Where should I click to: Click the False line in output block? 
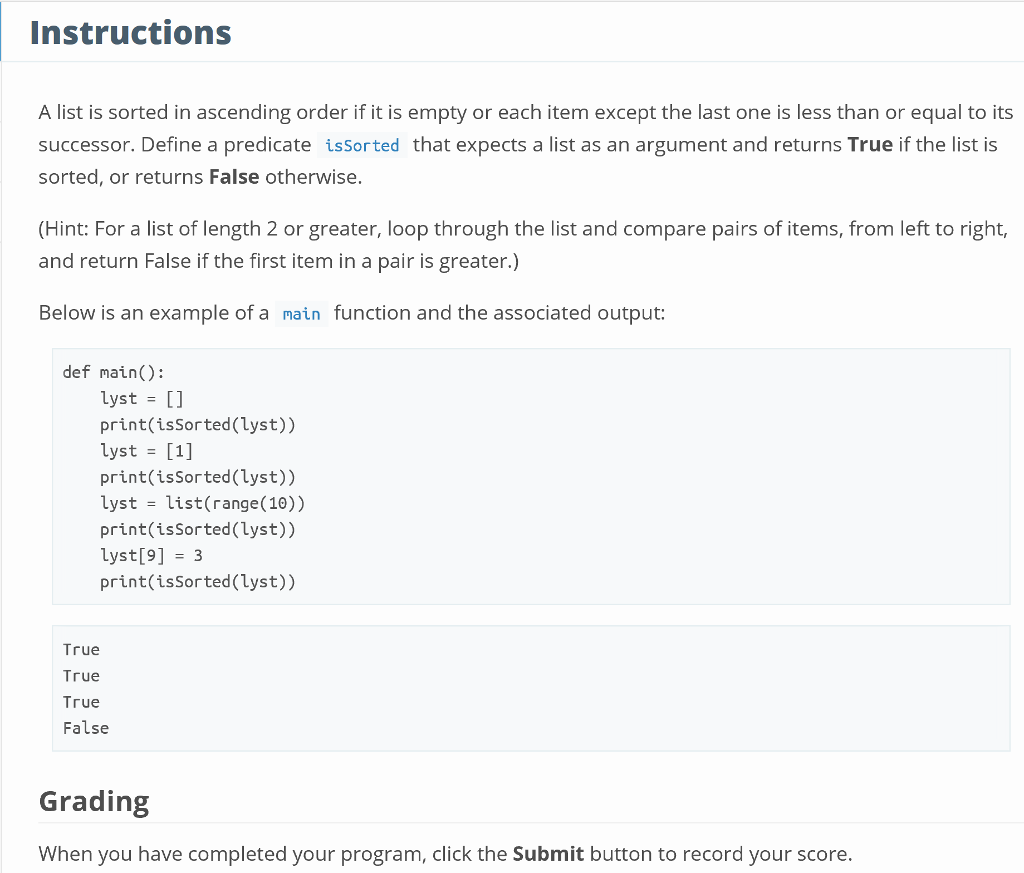(x=86, y=728)
